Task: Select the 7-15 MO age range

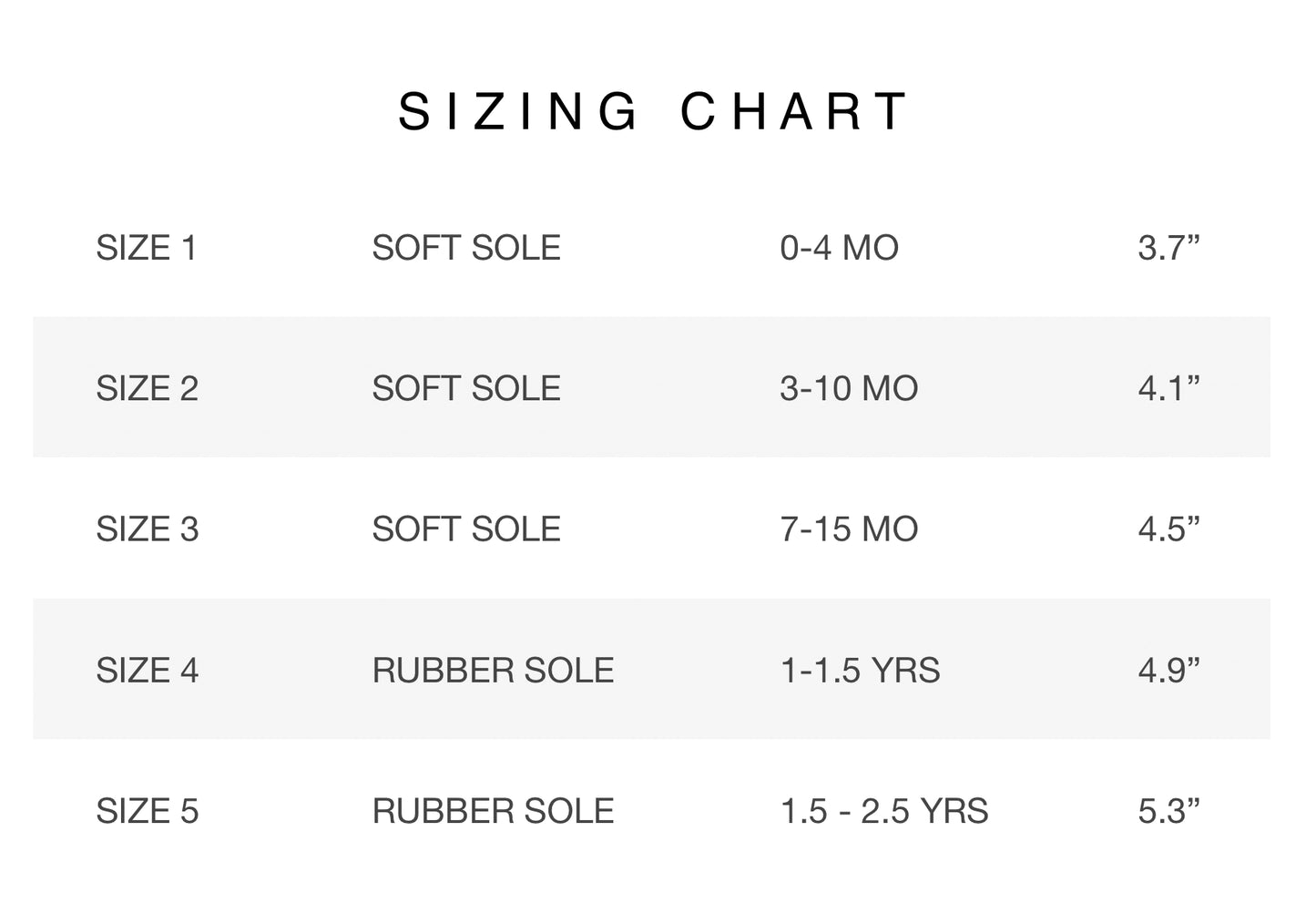Action: pyautogui.click(x=848, y=529)
